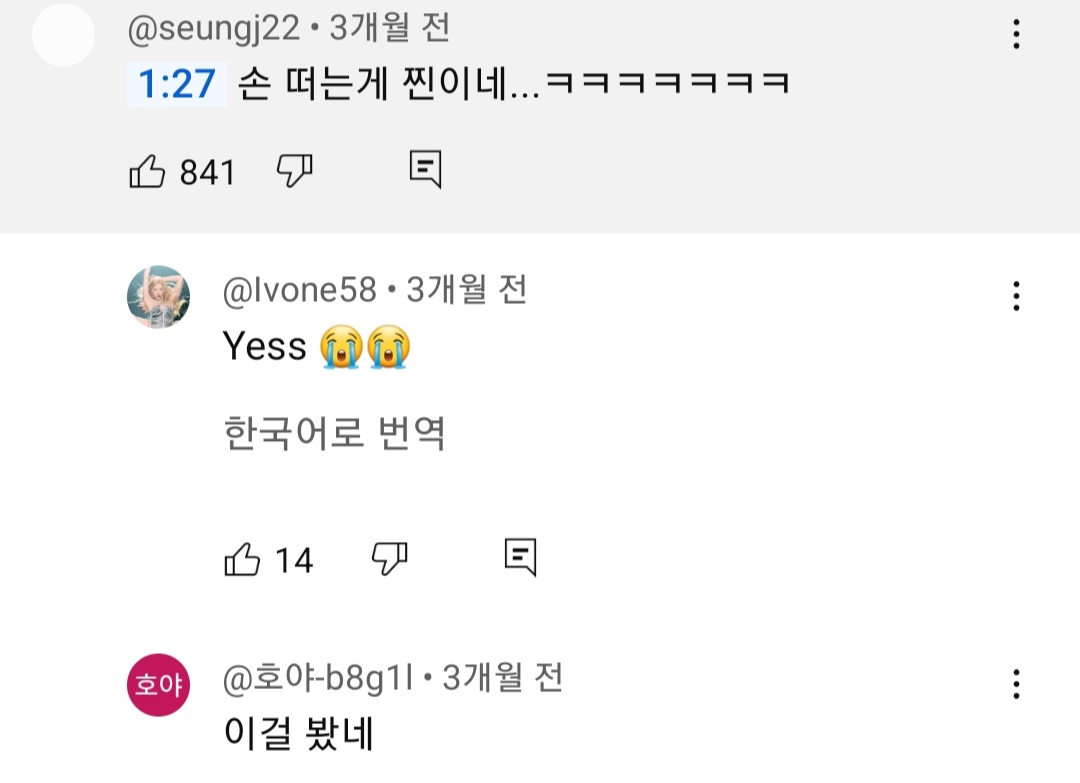Tap the @Ivone58 username
Screen dimensions: 1080x783
tap(300, 290)
